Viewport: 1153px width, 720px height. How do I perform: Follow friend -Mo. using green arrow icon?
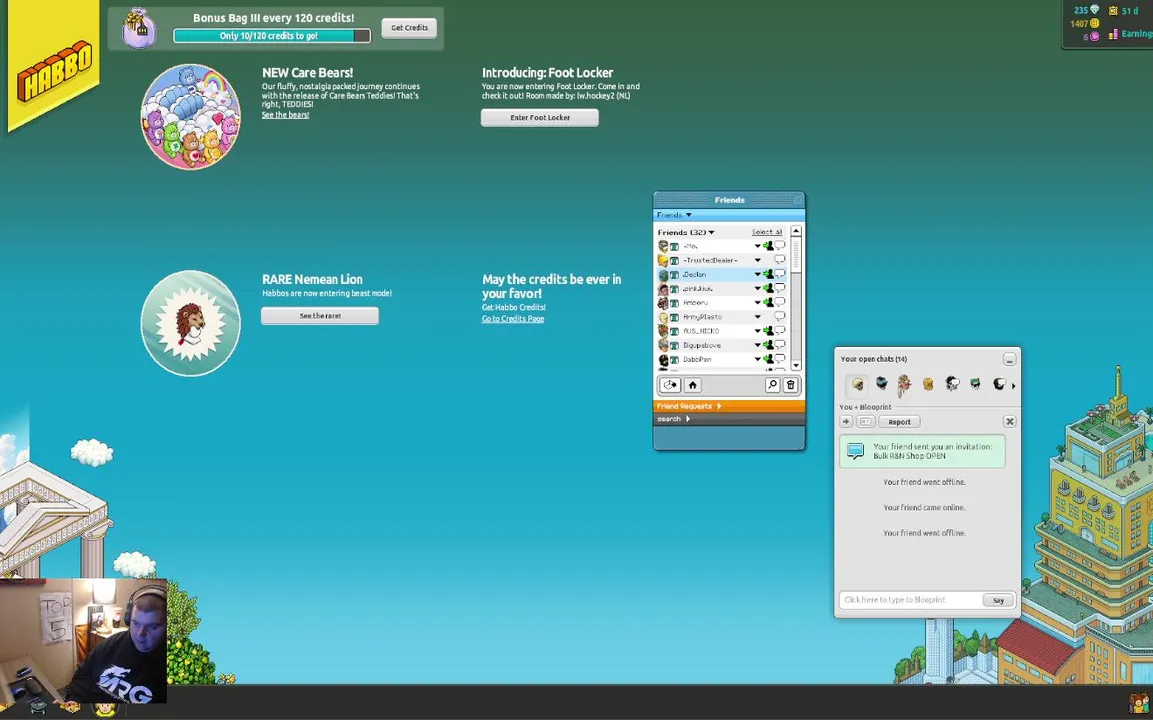768,246
